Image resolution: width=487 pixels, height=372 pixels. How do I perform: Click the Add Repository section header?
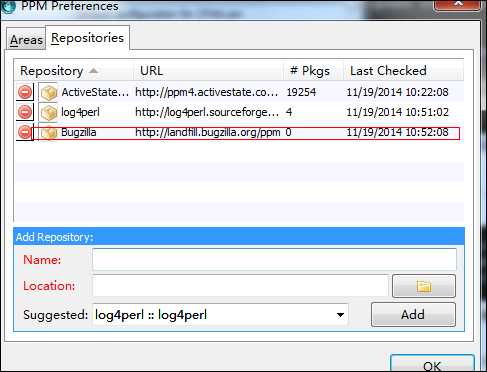(239, 237)
